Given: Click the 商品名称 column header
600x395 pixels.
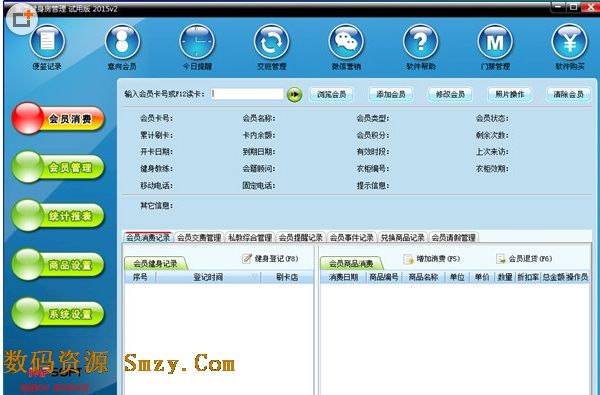Looking at the screenshot, I should pos(423,277).
